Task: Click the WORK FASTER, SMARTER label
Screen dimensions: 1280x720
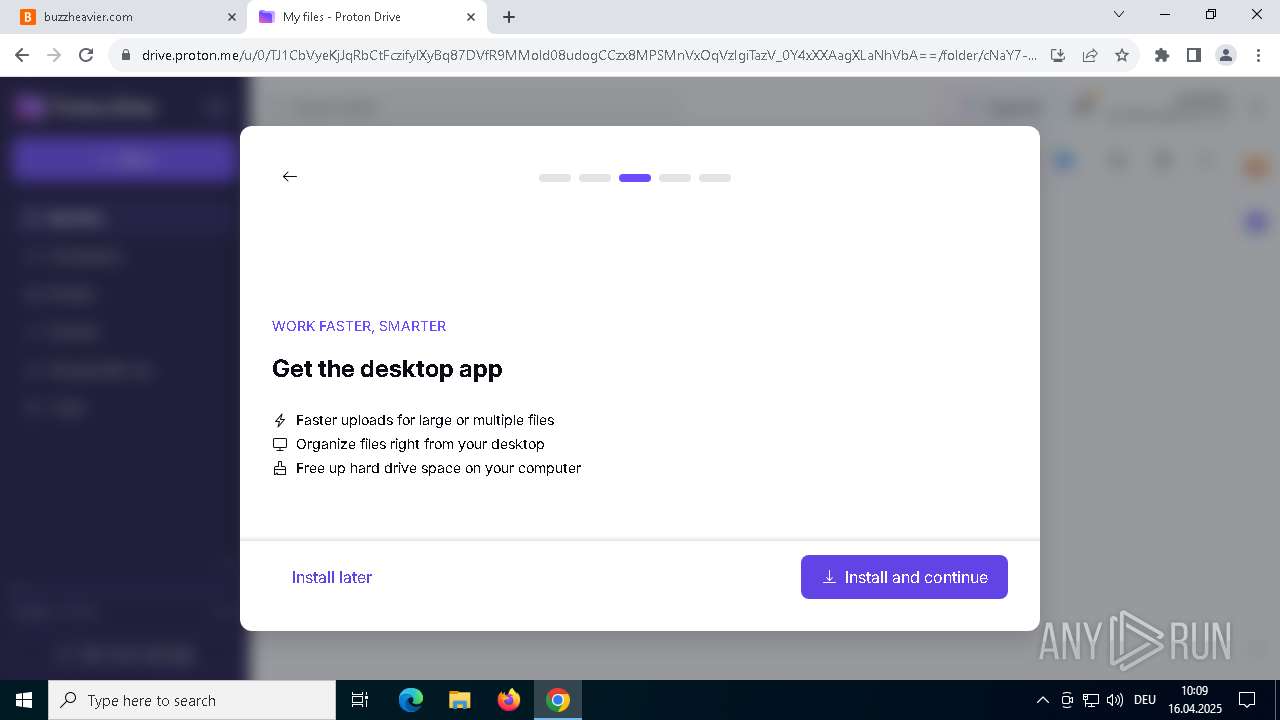Action: tap(359, 326)
